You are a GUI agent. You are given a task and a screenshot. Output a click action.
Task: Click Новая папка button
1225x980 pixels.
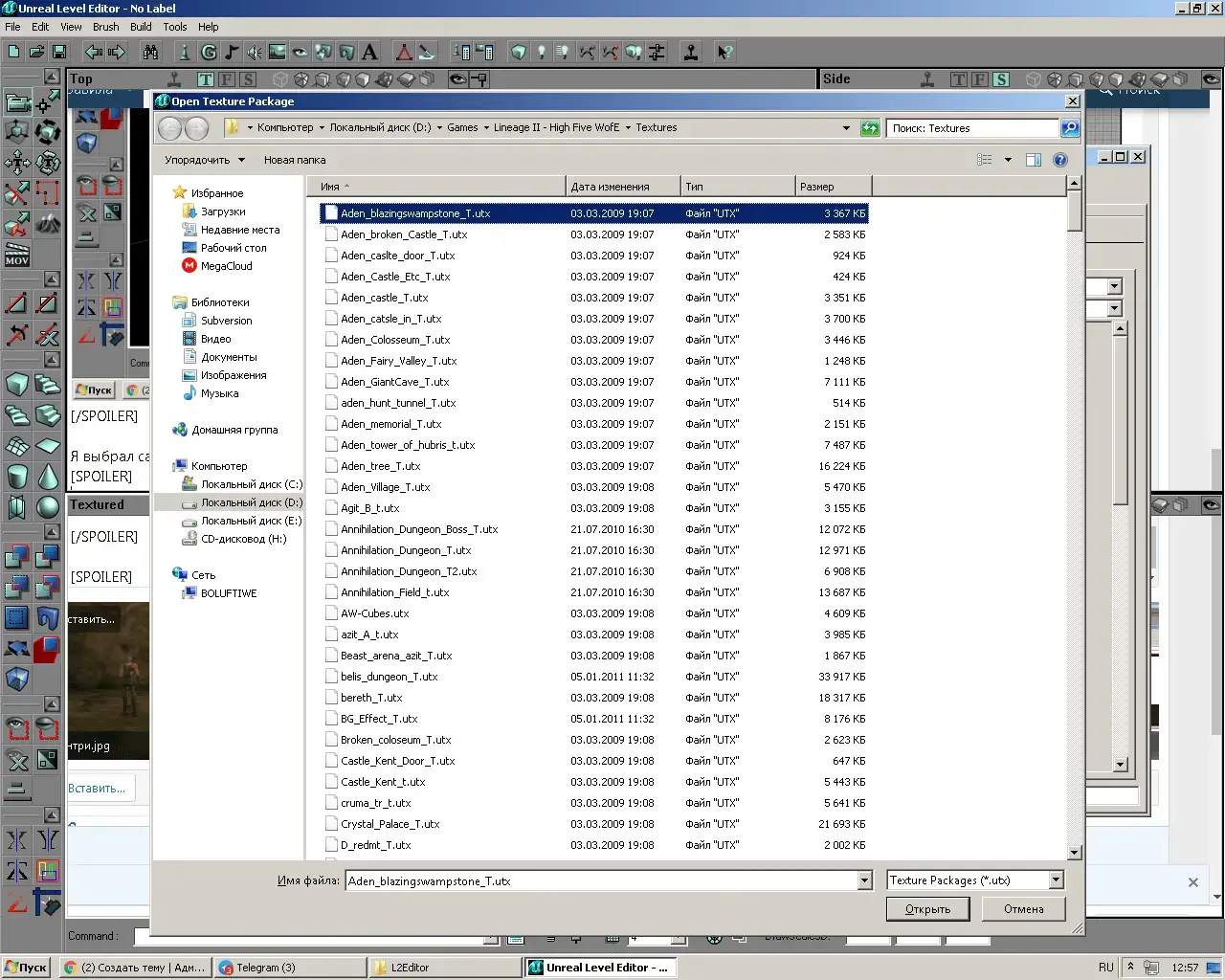point(295,160)
